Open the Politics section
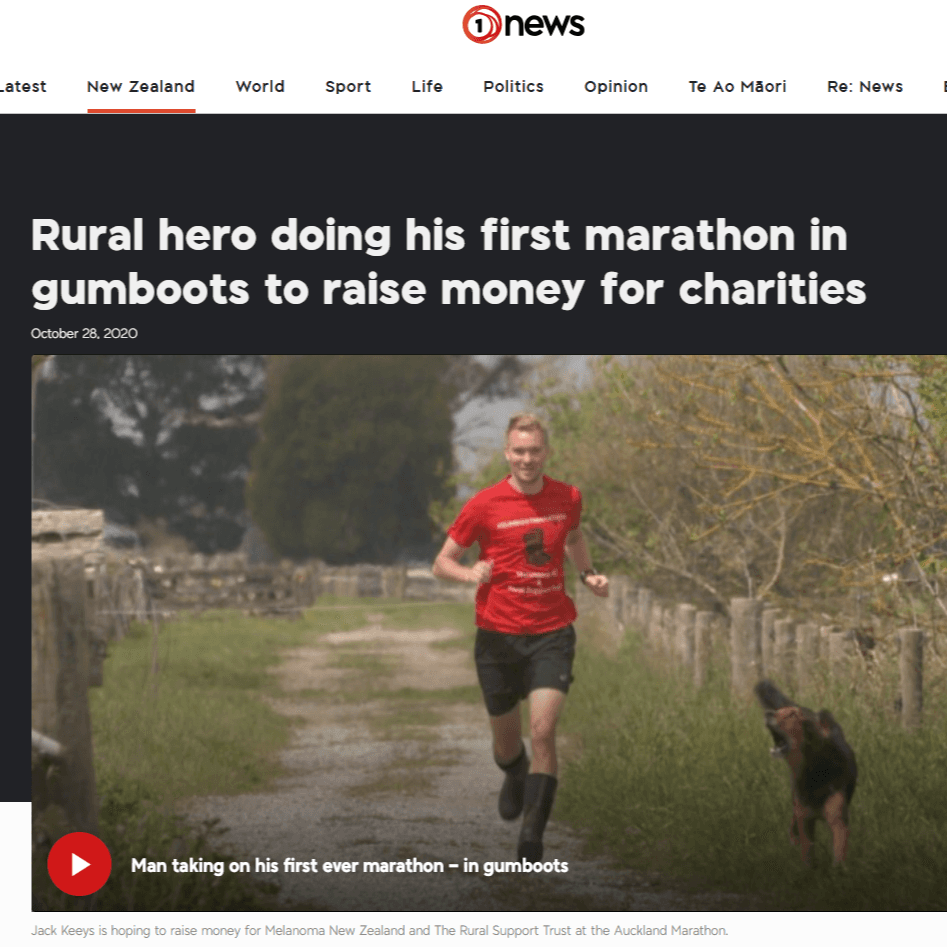The image size is (947, 947). (513, 86)
